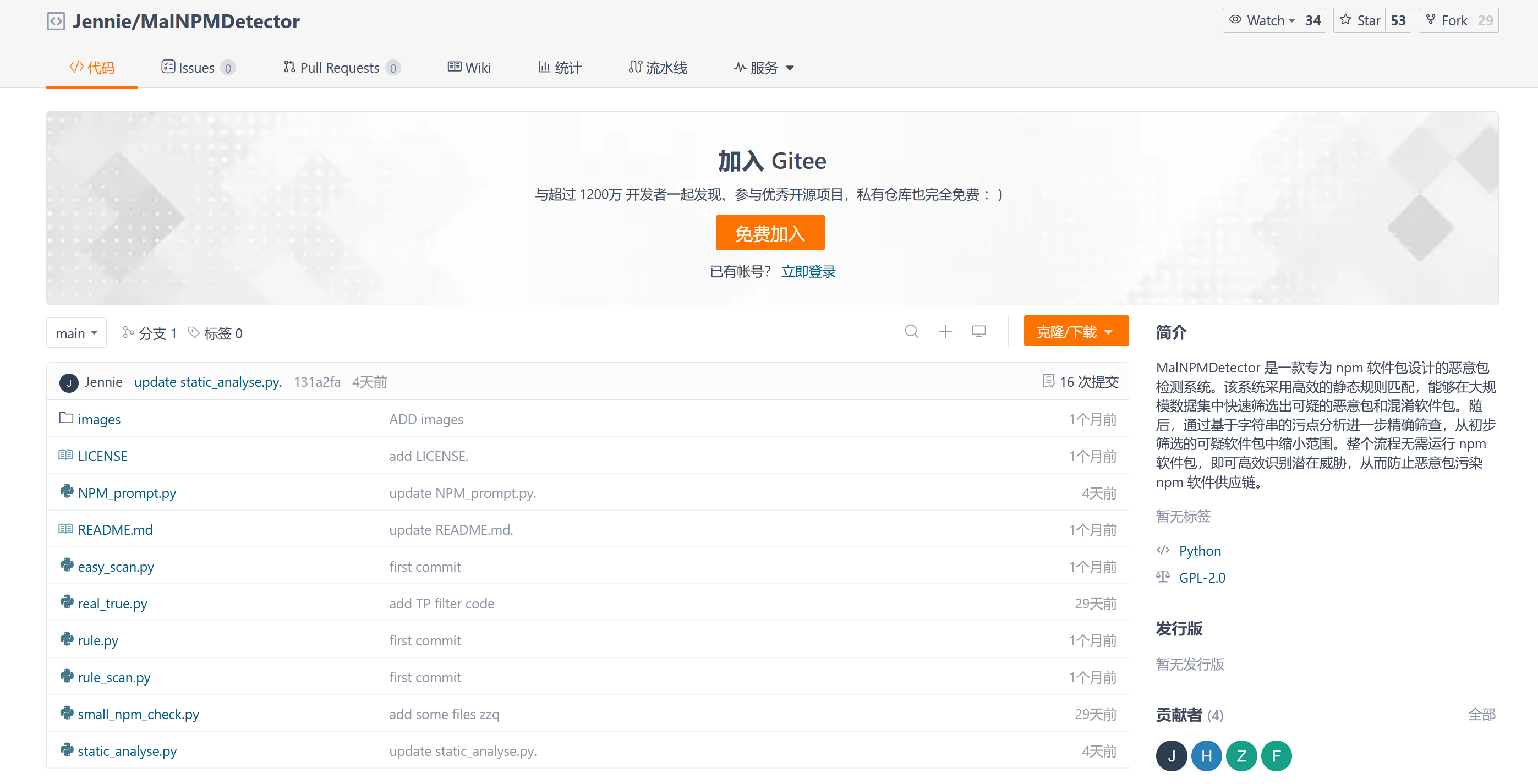This screenshot has width=1538, height=784.
Task: Fork the repository
Action: (x=1446, y=20)
